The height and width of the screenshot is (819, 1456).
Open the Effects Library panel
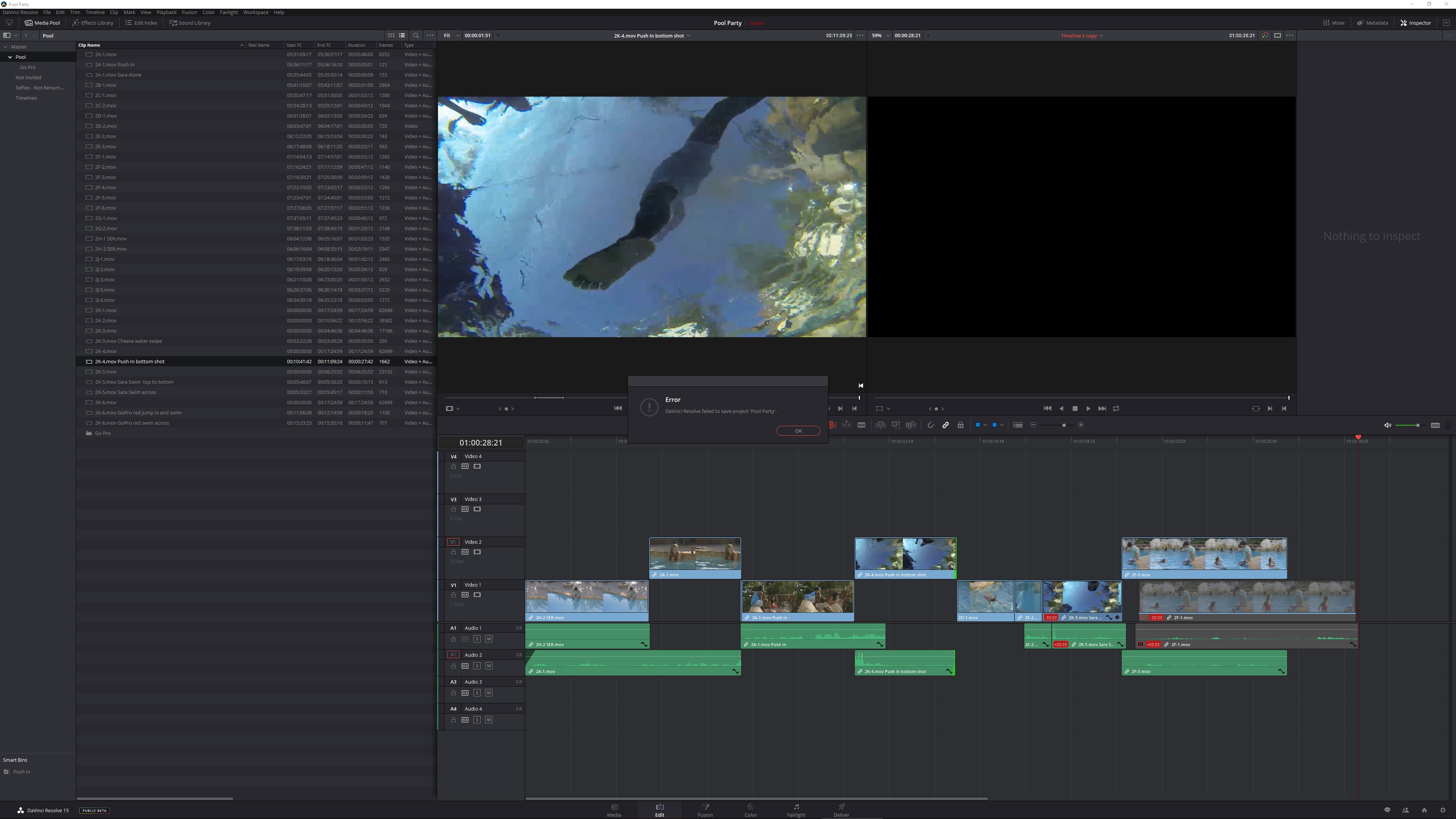coord(93,23)
